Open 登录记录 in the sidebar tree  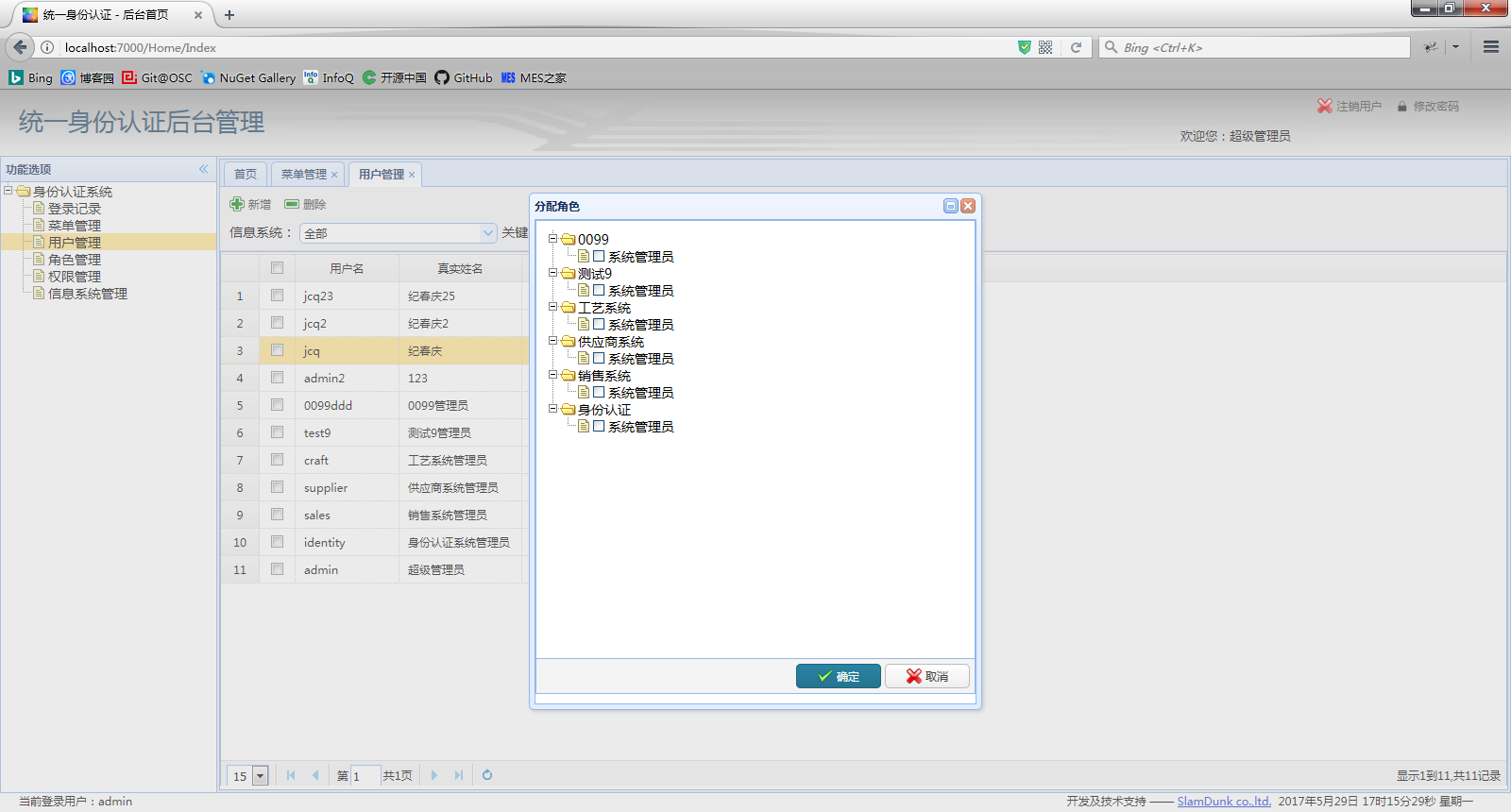pyautogui.click(x=75, y=209)
